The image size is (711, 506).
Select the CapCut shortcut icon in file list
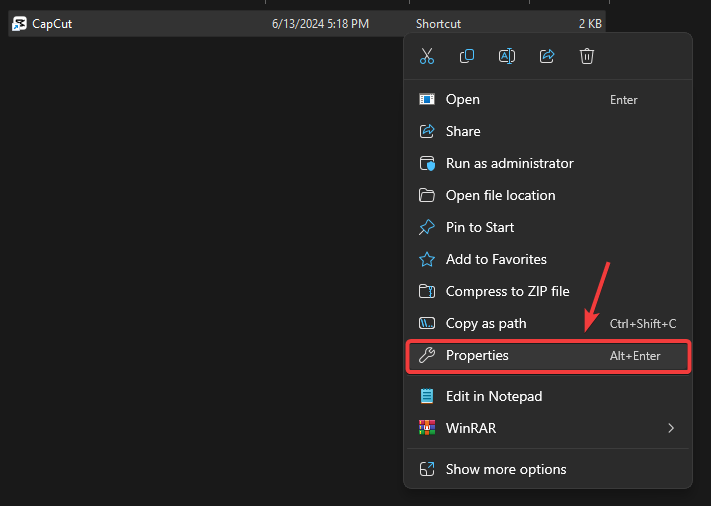pyautogui.click(x=19, y=24)
